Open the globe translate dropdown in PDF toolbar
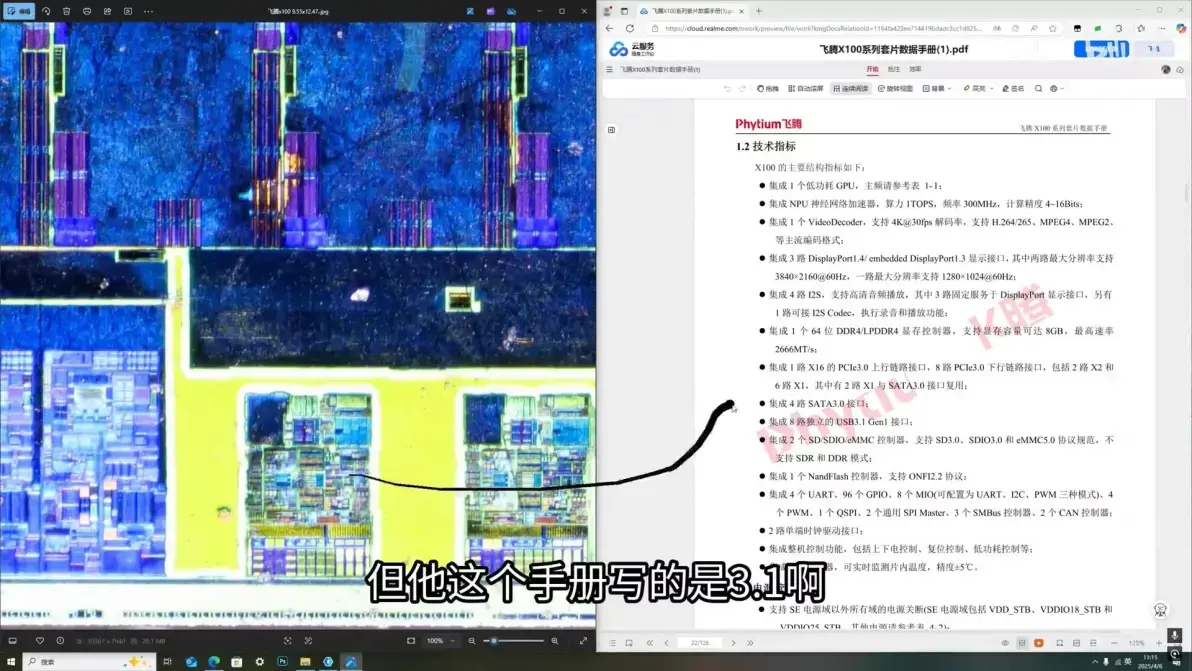 pos(1056,89)
